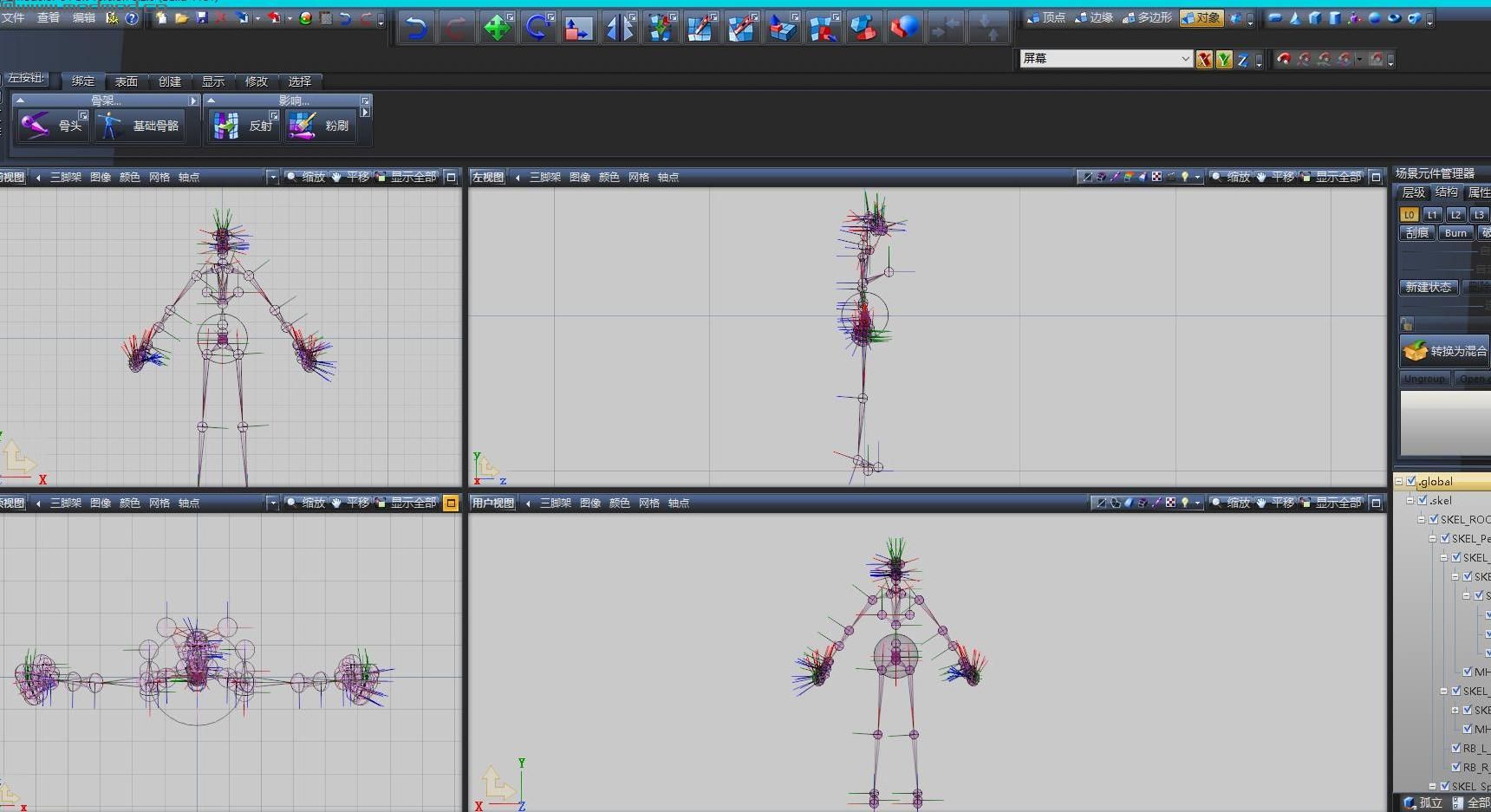
Task: Click the save disk icon
Action: coord(201,17)
